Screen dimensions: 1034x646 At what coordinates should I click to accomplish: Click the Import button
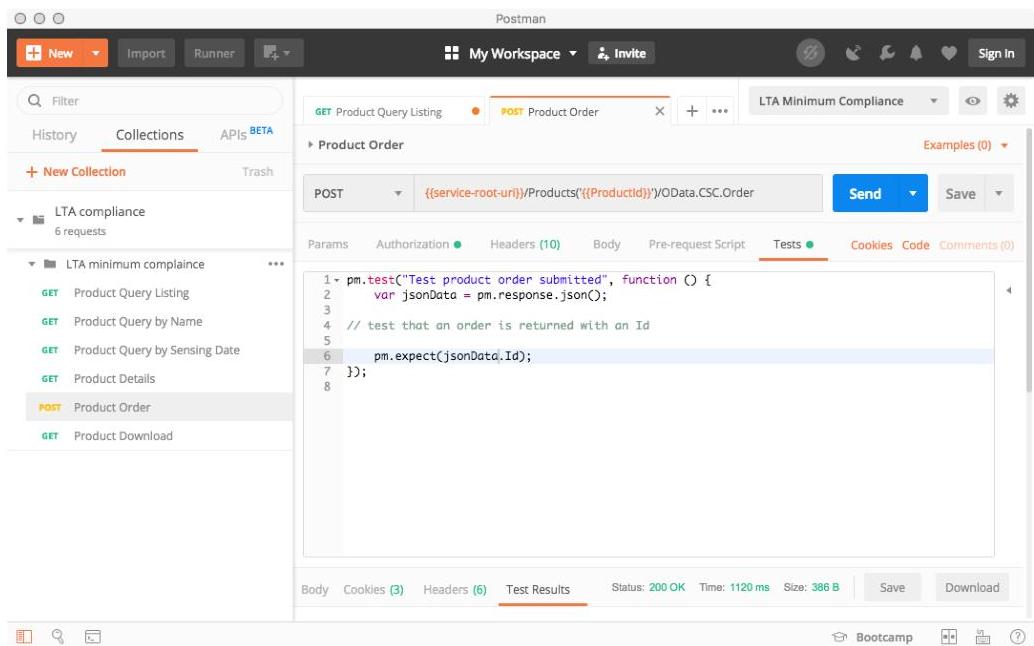(x=146, y=53)
